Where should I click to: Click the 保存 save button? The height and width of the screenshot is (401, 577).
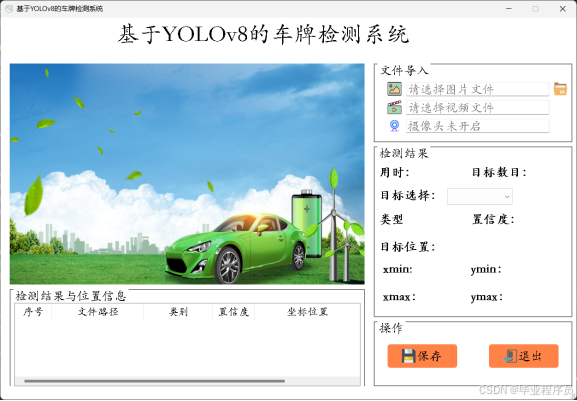422,356
